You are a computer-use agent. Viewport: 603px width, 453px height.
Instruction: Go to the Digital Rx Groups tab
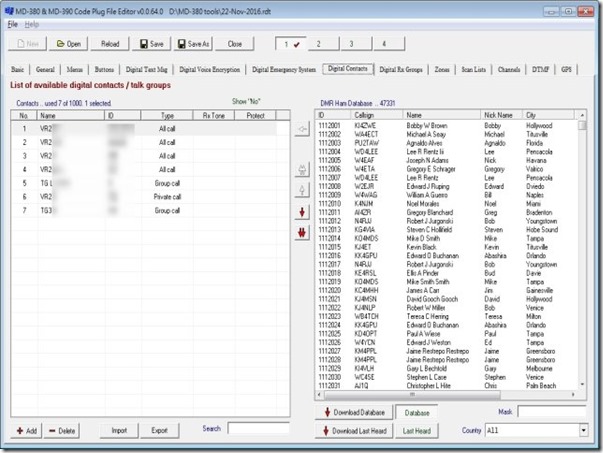401,70
